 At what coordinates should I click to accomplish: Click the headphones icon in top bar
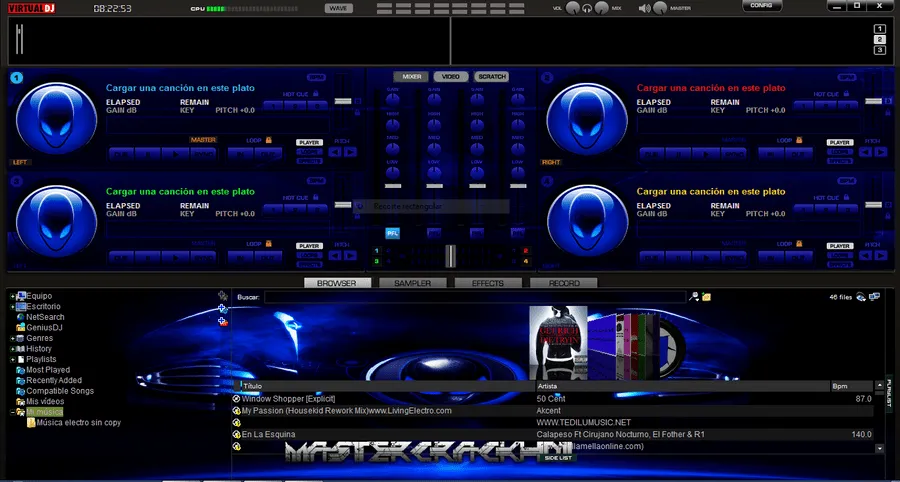pyautogui.click(x=587, y=8)
